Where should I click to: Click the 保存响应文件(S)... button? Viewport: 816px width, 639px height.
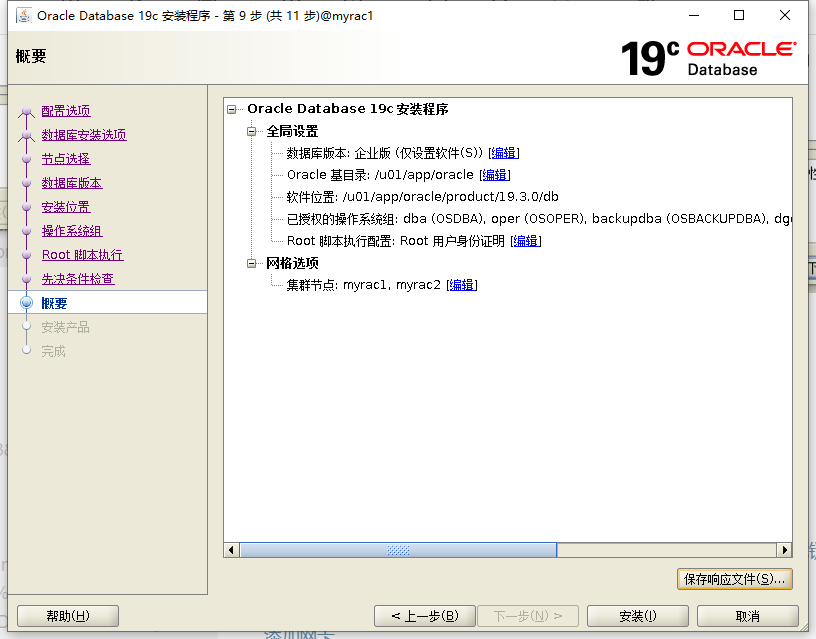(x=735, y=579)
